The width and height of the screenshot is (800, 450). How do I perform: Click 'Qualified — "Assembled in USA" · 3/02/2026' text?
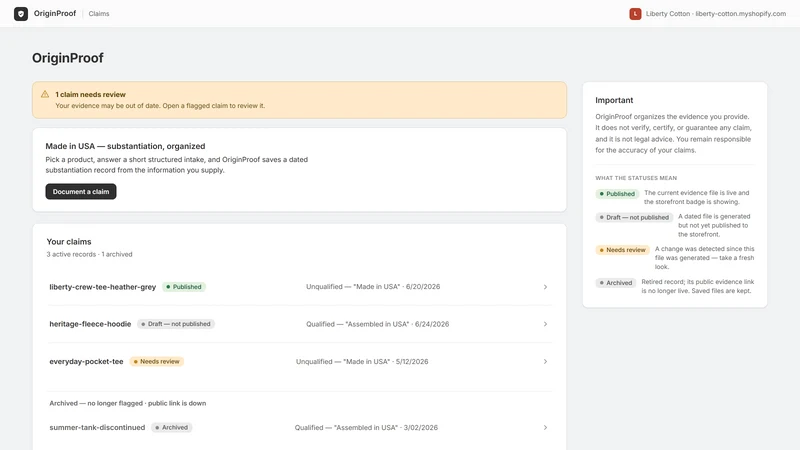[x=366, y=428]
